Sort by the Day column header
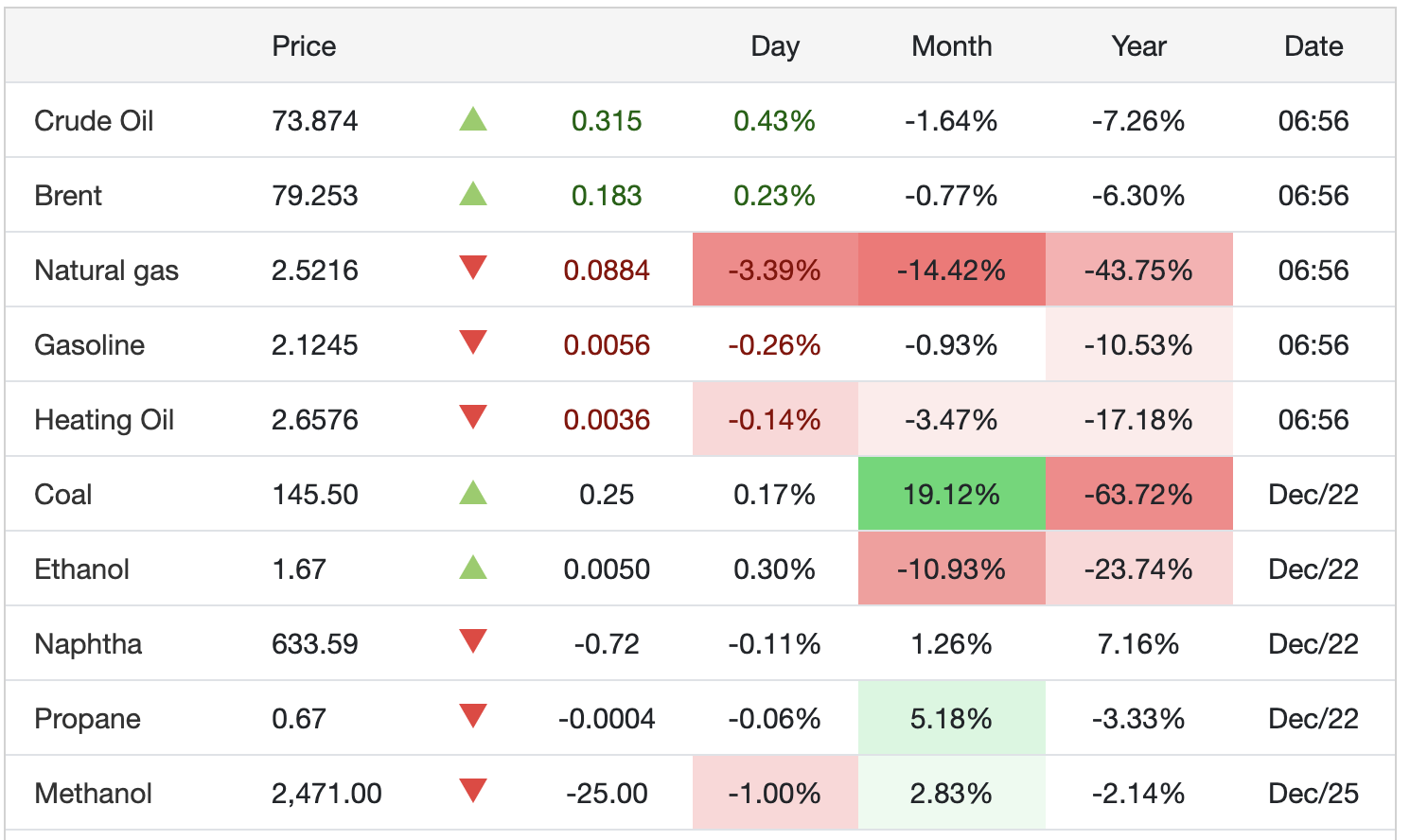The width and height of the screenshot is (1410, 840). [x=775, y=46]
